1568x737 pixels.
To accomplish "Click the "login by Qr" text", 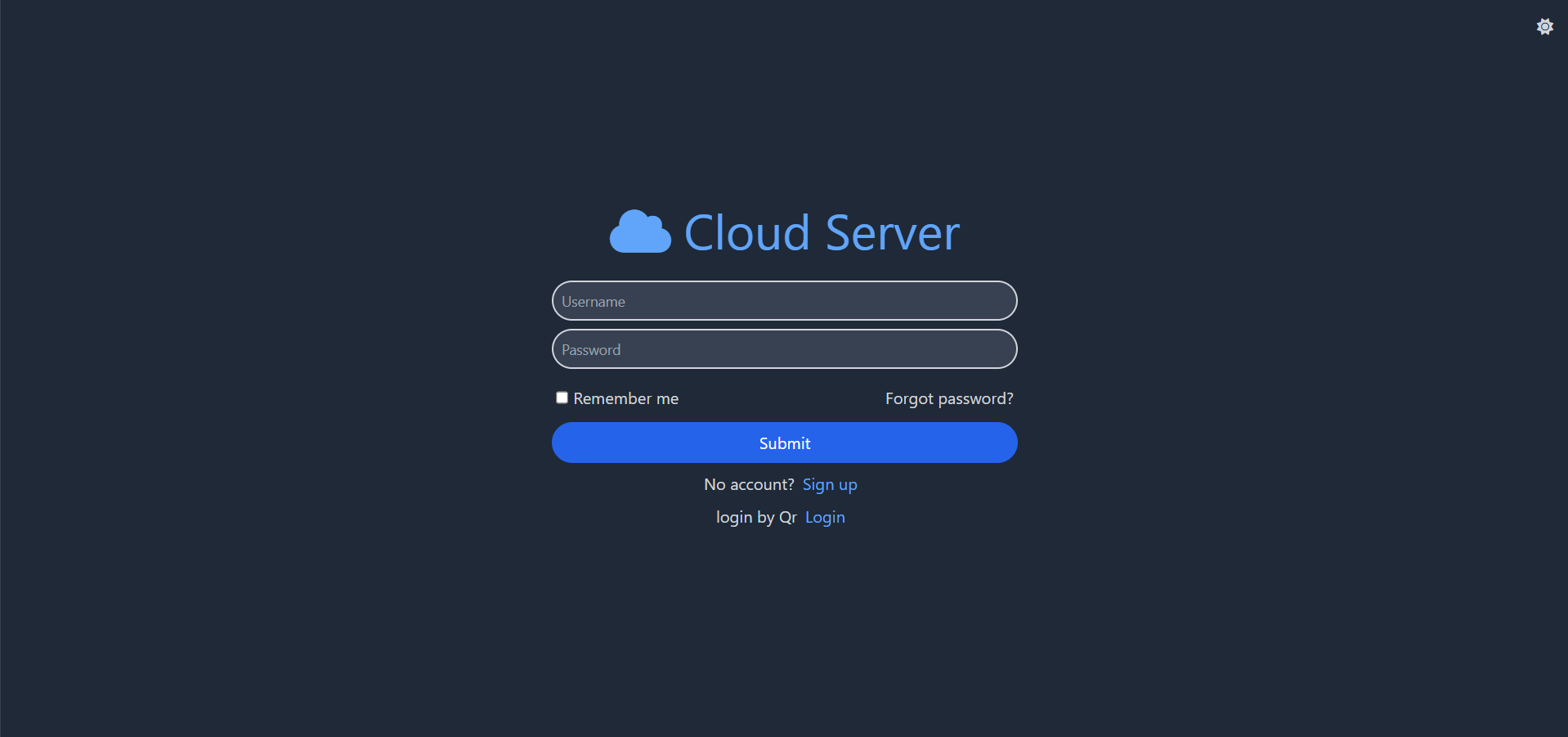I will point(756,517).
